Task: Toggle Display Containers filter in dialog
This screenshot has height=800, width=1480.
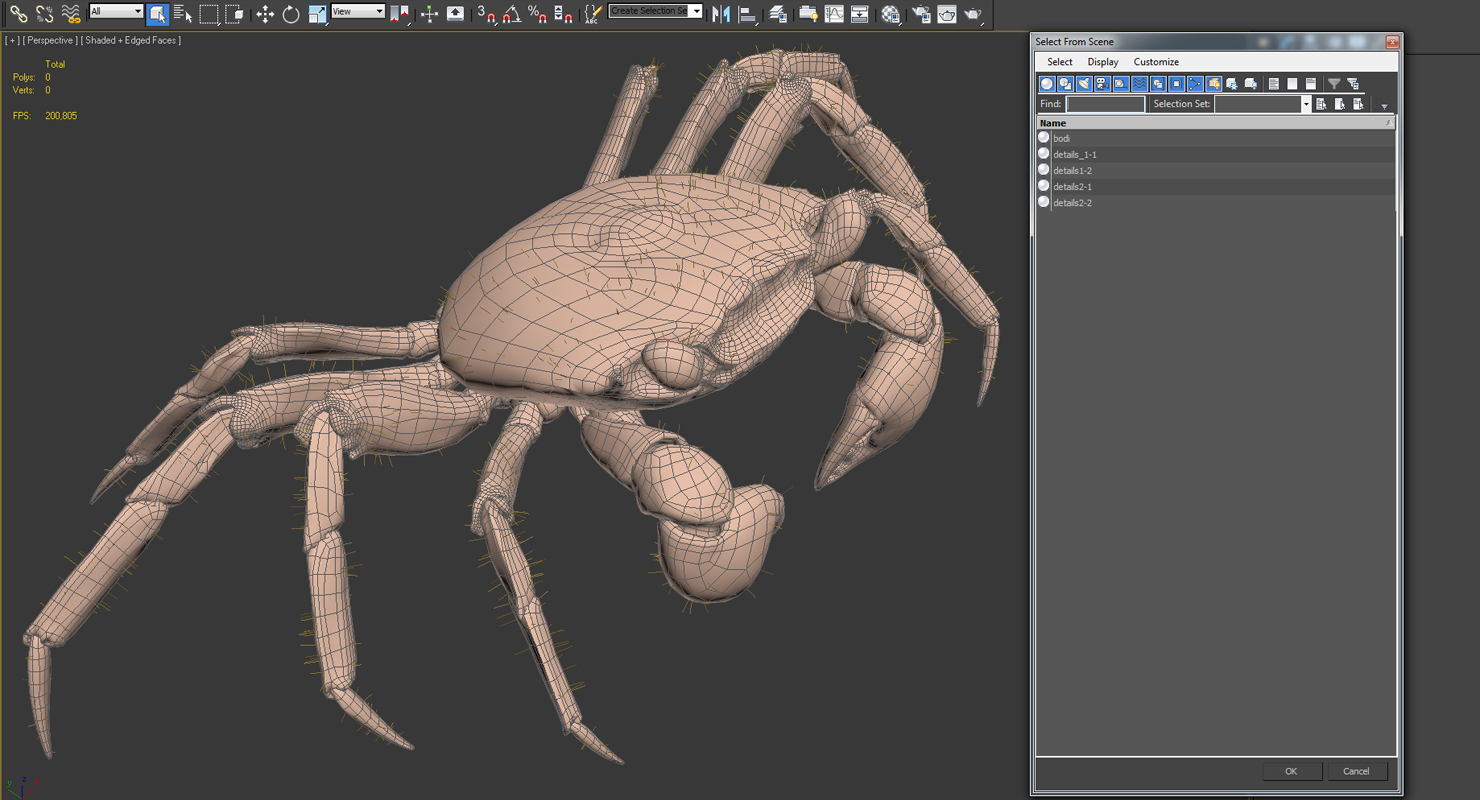Action: point(1213,84)
